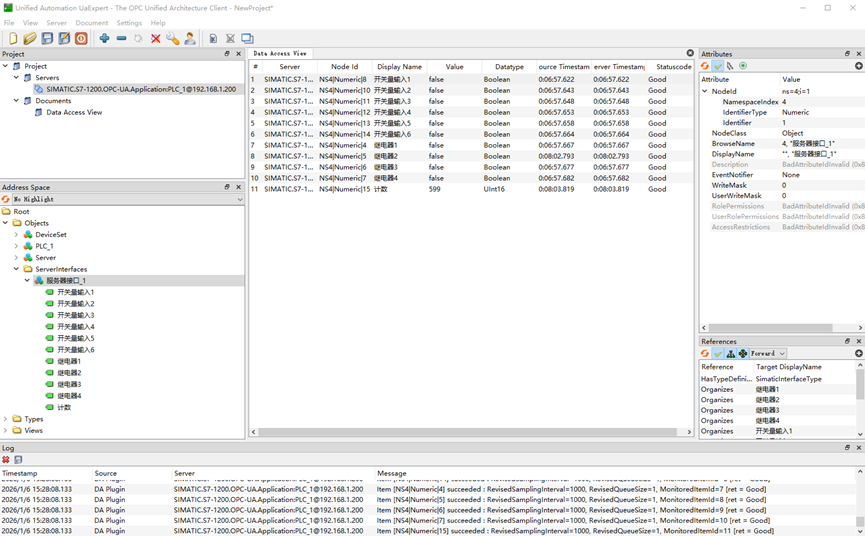Image resolution: width=865 pixels, height=536 pixels.
Task: Collapse the ServerInterfaces folder
Action: point(16,269)
